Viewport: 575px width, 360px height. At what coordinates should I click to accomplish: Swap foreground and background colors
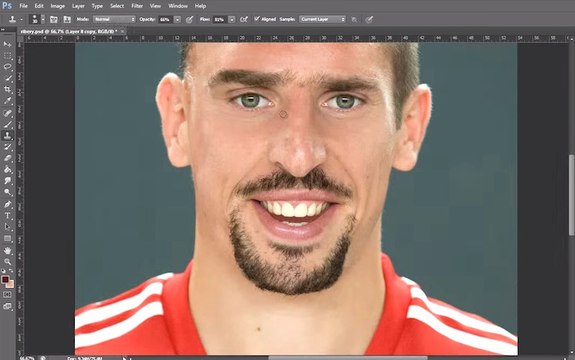(x=11, y=271)
